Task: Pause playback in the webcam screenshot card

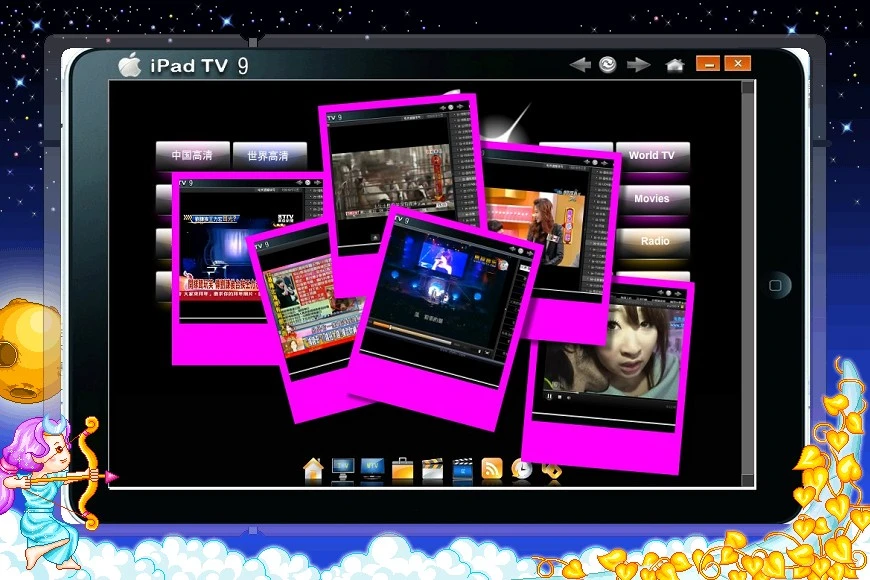Action: pos(549,396)
